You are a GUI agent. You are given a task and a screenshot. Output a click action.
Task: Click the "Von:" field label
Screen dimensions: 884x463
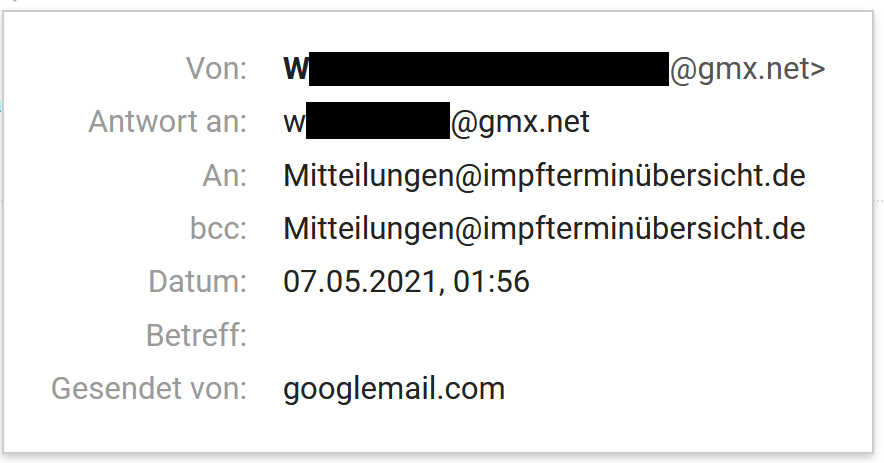(x=216, y=69)
